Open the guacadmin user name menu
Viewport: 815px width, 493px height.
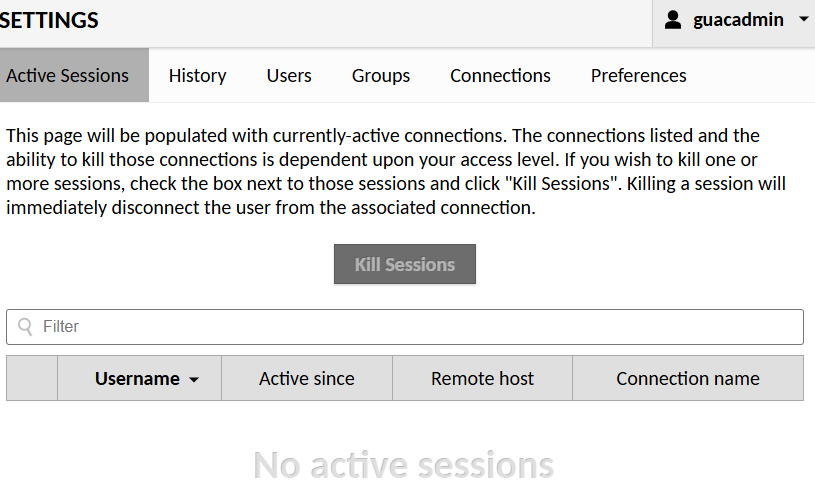point(738,20)
